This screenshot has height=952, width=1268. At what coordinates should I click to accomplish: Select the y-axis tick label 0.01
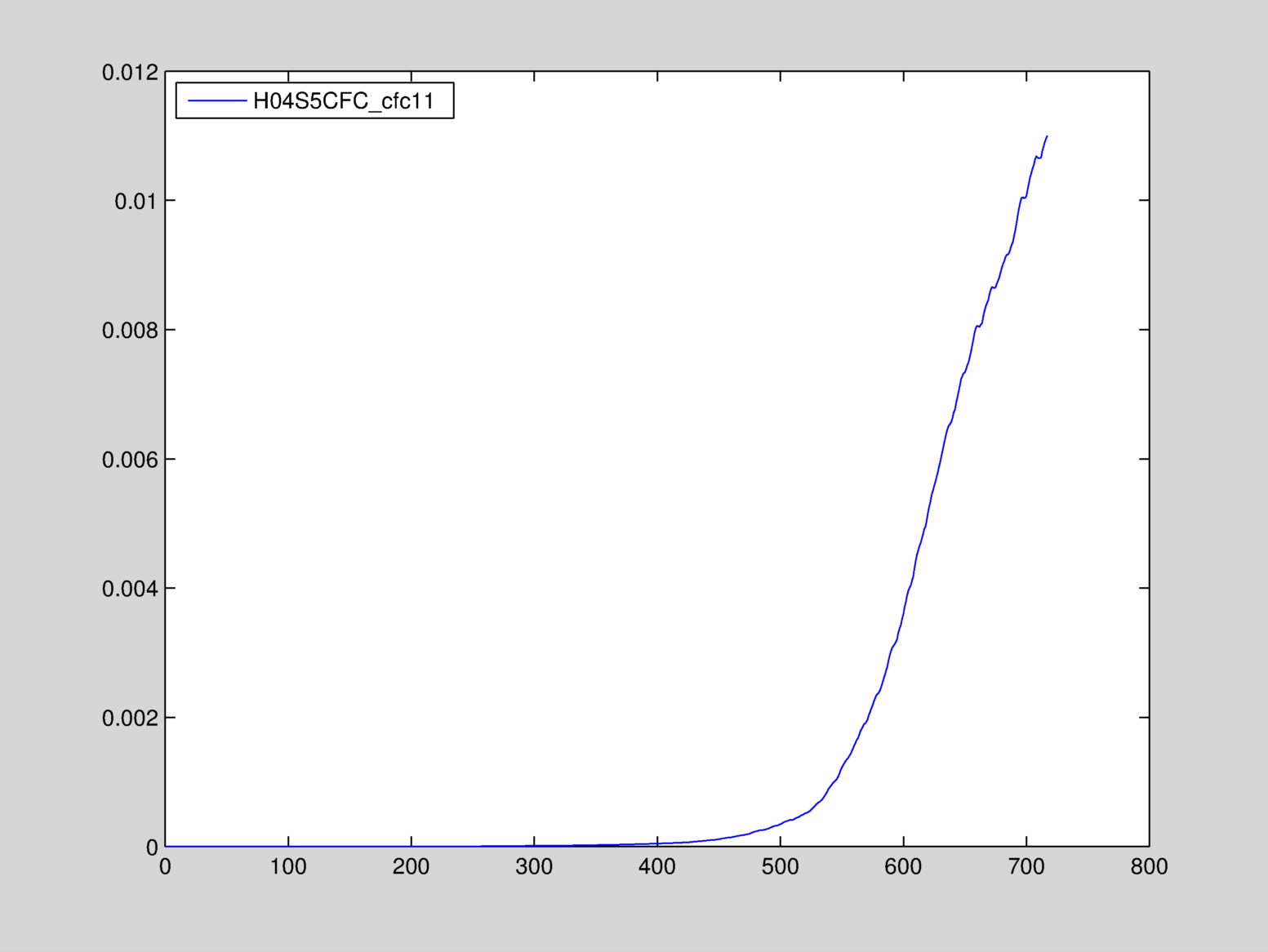[135, 202]
